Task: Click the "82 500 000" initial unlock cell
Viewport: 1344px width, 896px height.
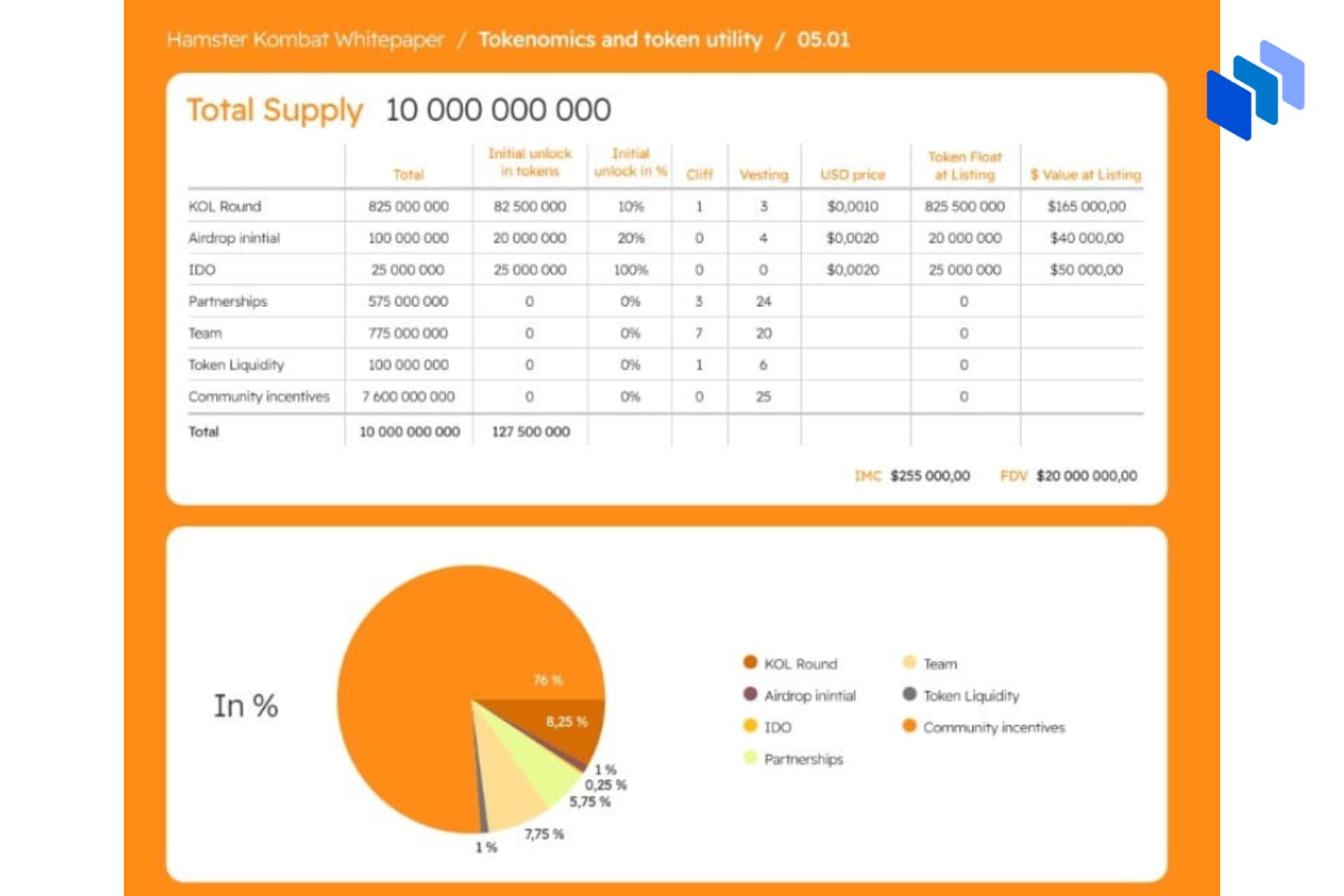Action: [x=529, y=206]
